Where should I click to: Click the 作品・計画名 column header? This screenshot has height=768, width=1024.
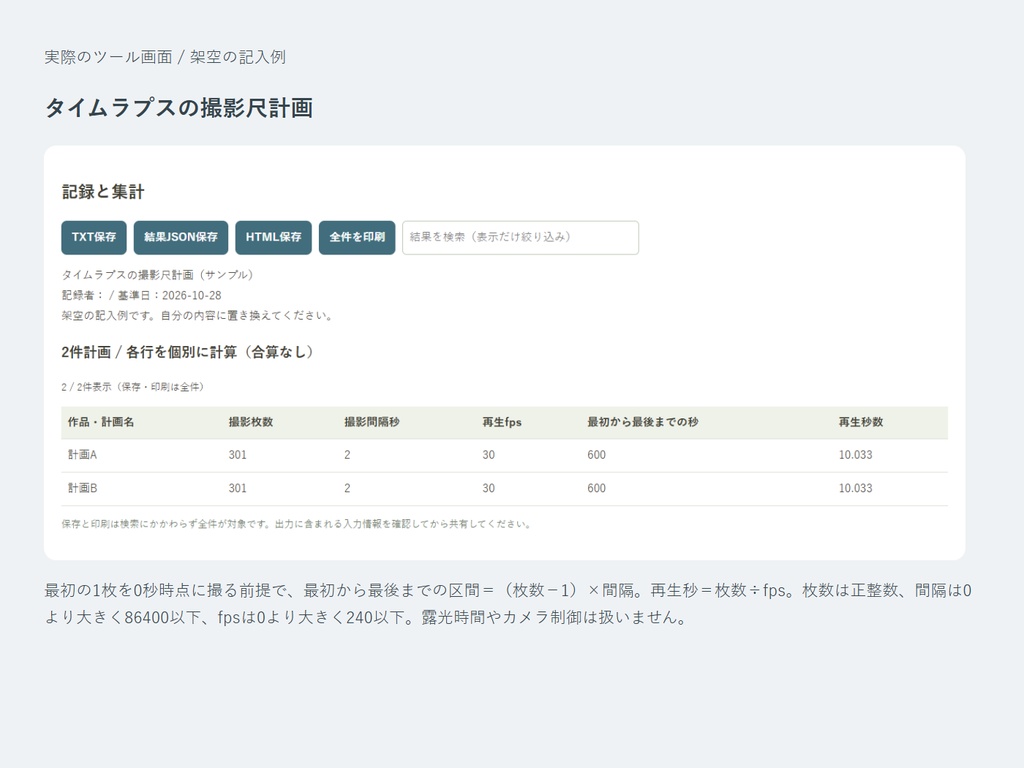tap(101, 422)
